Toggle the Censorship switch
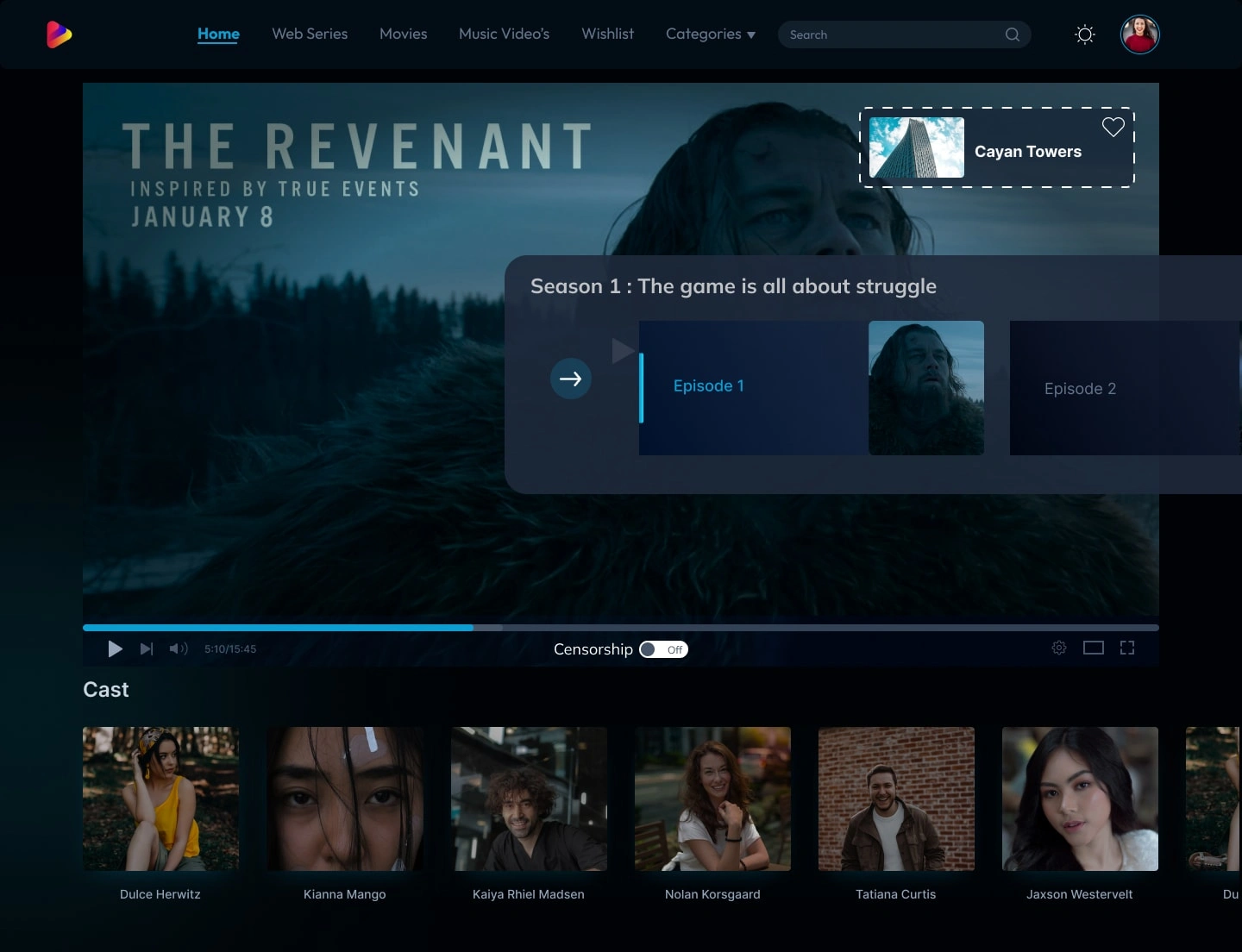The image size is (1242, 952). (x=663, y=649)
